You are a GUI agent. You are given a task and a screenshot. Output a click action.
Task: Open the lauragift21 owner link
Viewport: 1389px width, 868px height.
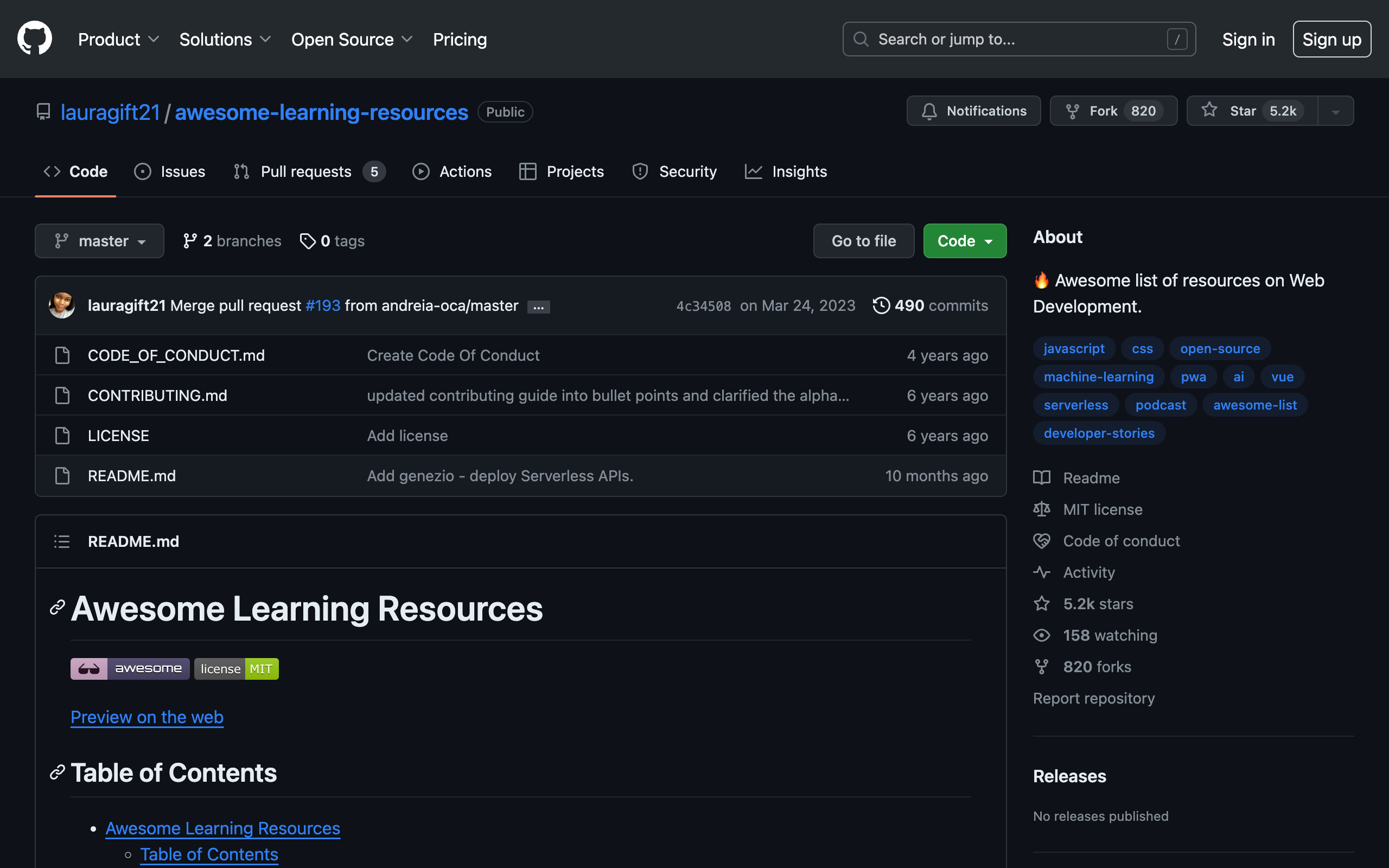tap(110, 112)
